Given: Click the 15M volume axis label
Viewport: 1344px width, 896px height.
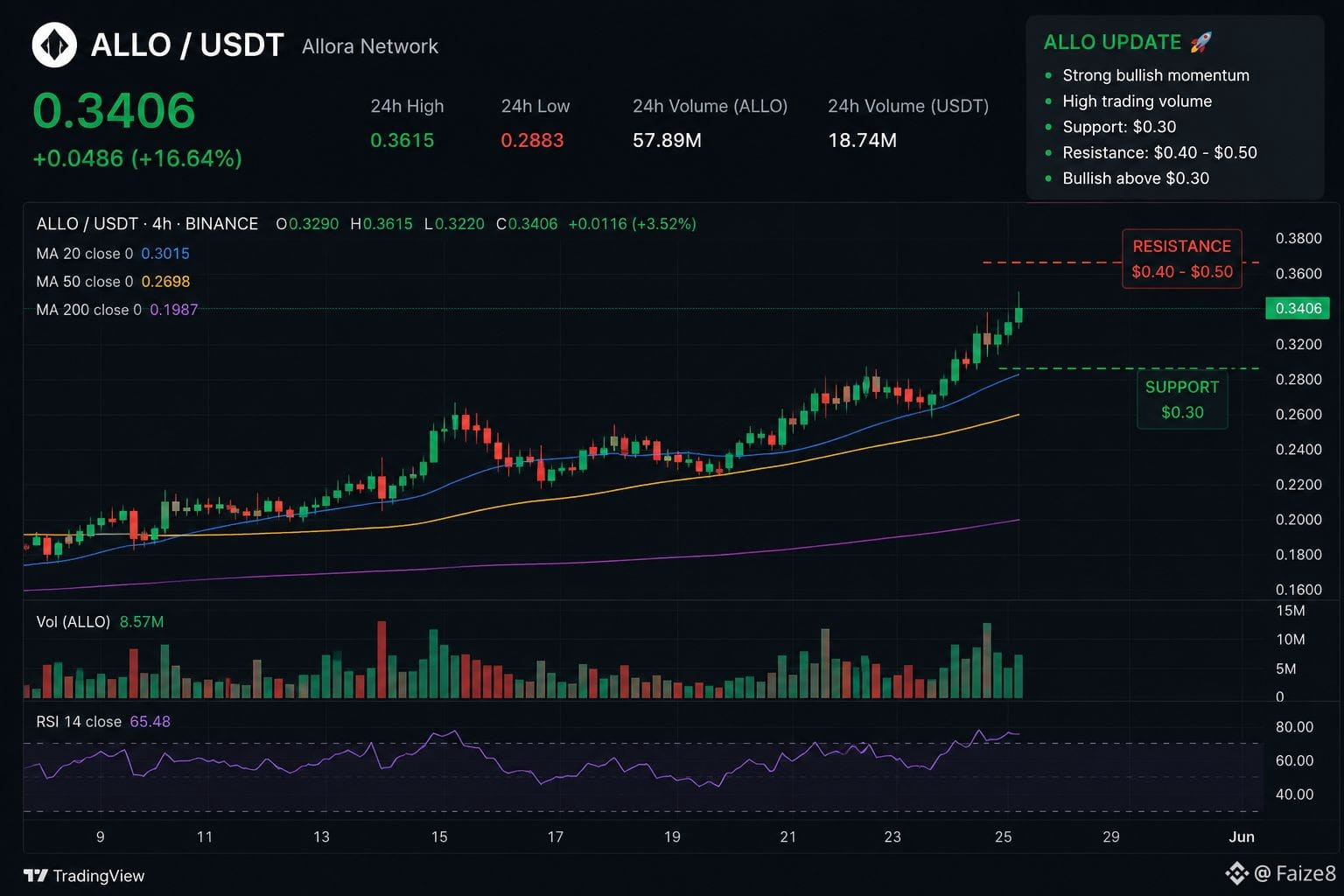Looking at the screenshot, I should point(1291,611).
